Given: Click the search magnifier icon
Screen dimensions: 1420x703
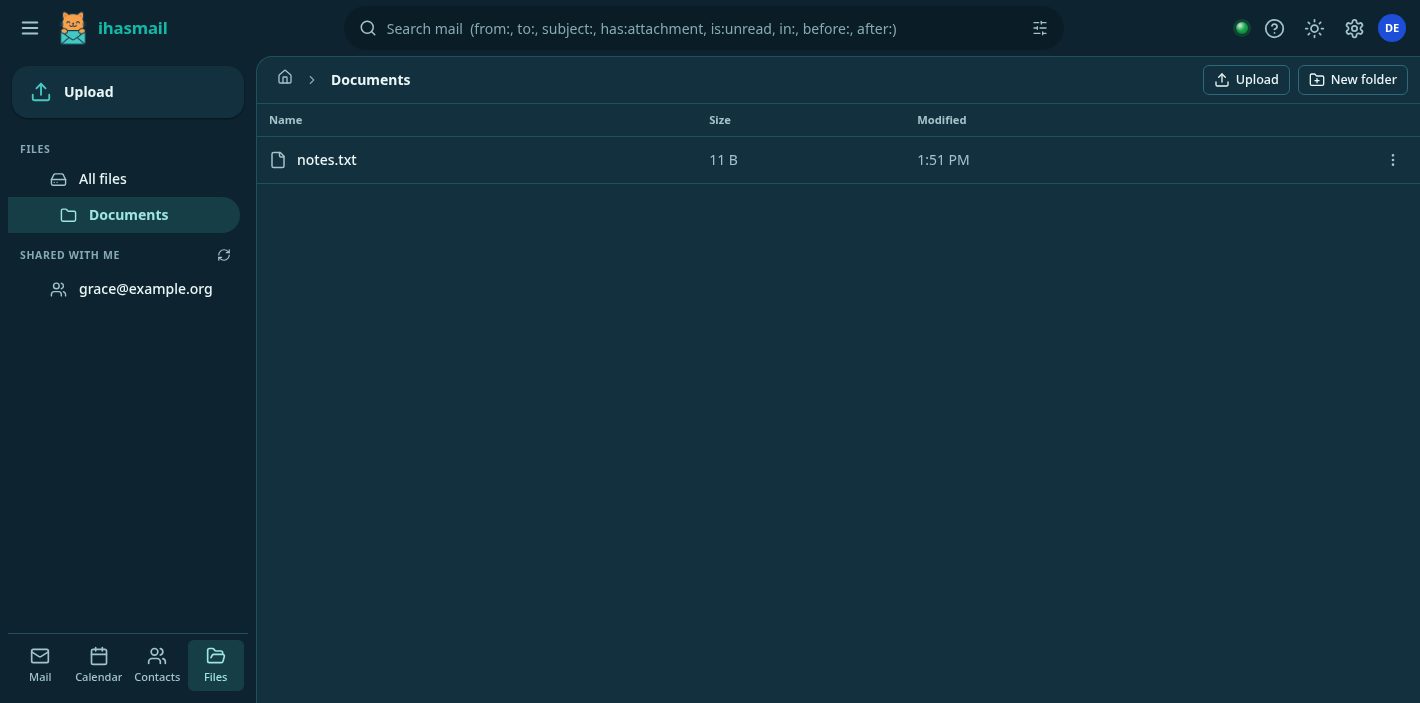Looking at the screenshot, I should 368,28.
